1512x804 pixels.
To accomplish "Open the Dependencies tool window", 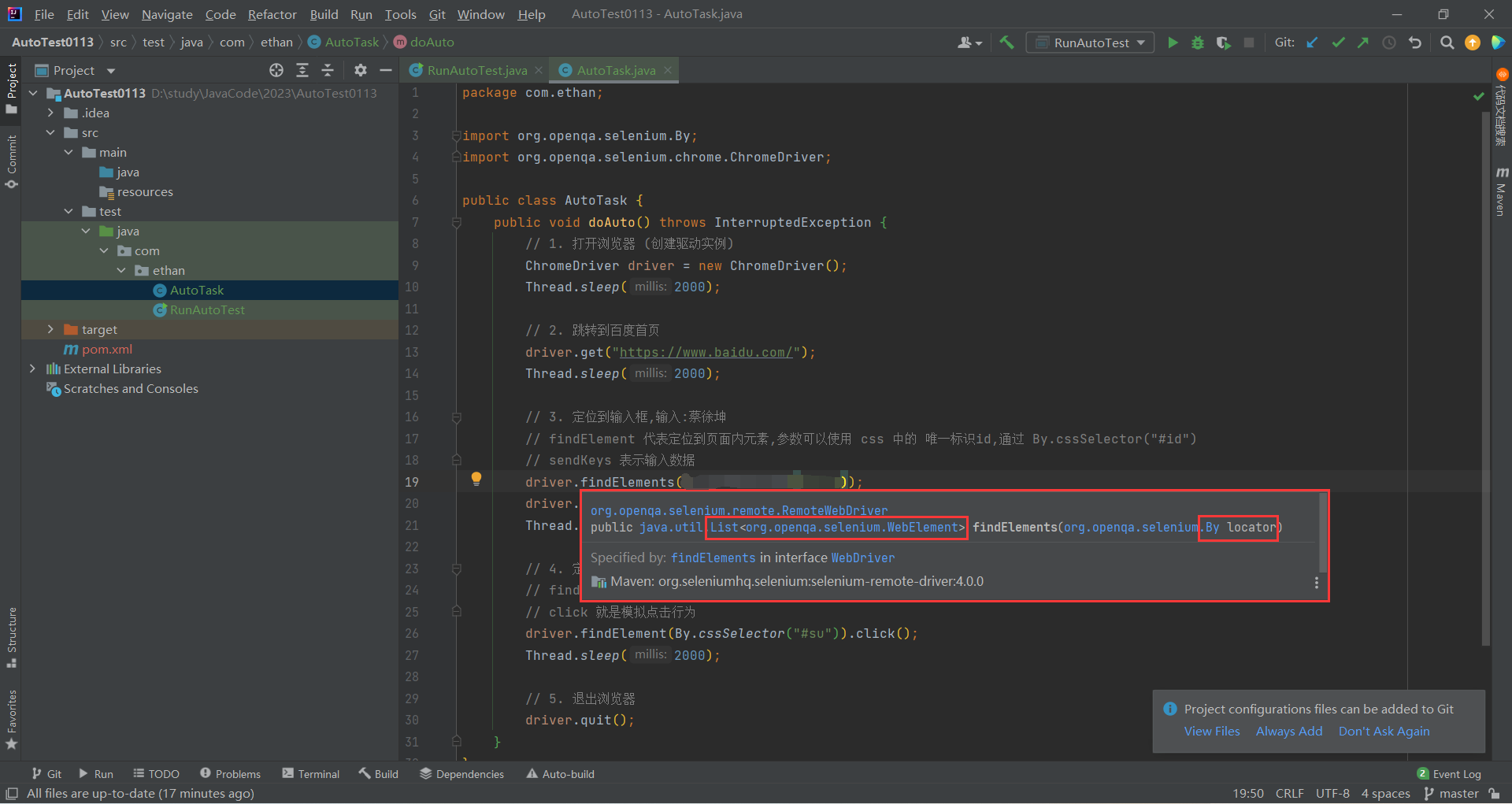I will [461, 774].
